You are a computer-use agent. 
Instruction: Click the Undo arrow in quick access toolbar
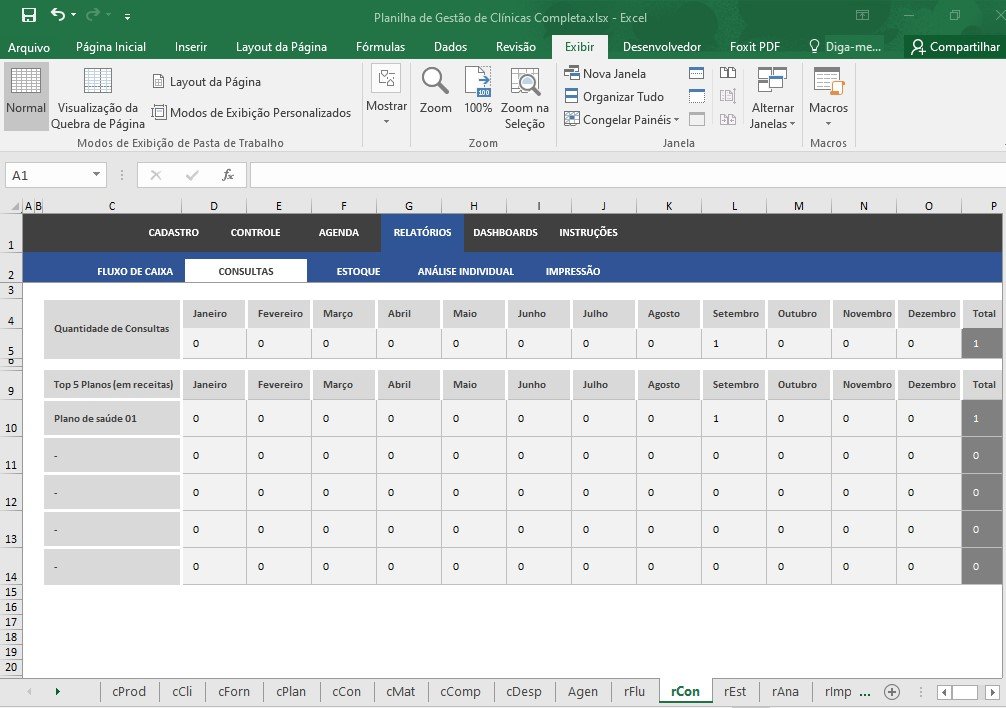57,15
